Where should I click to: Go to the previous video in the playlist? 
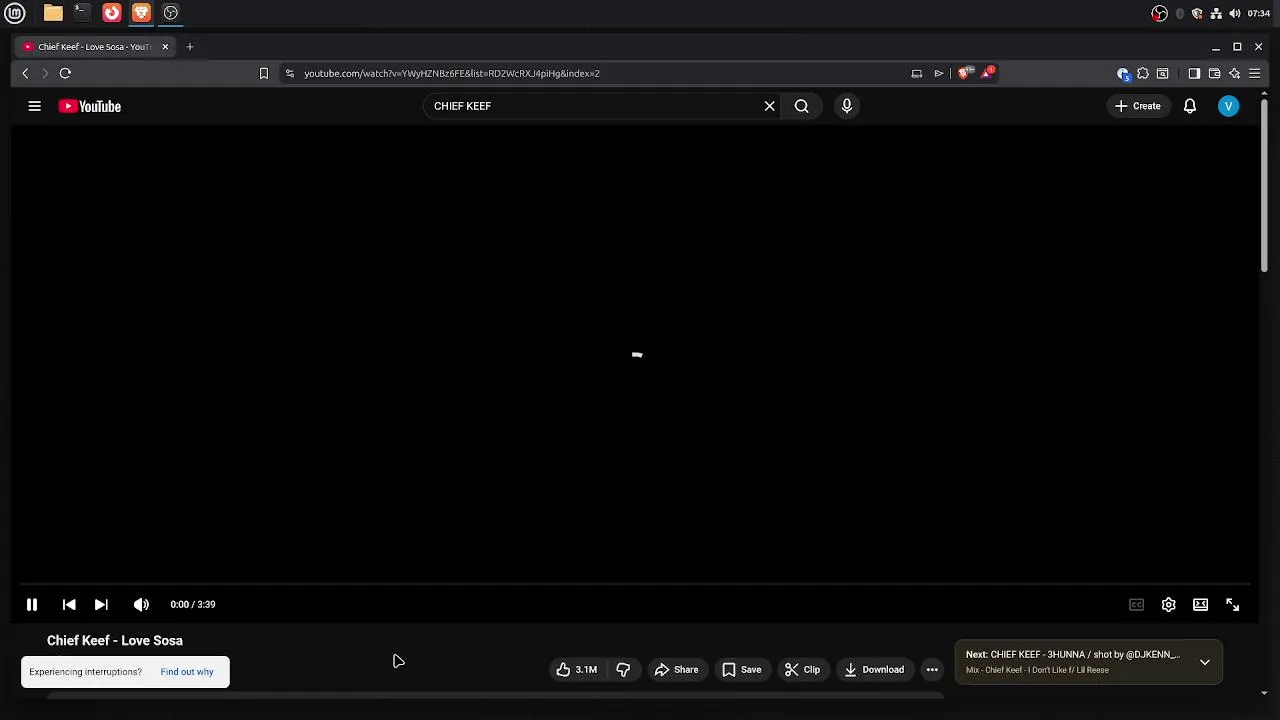(69, 604)
